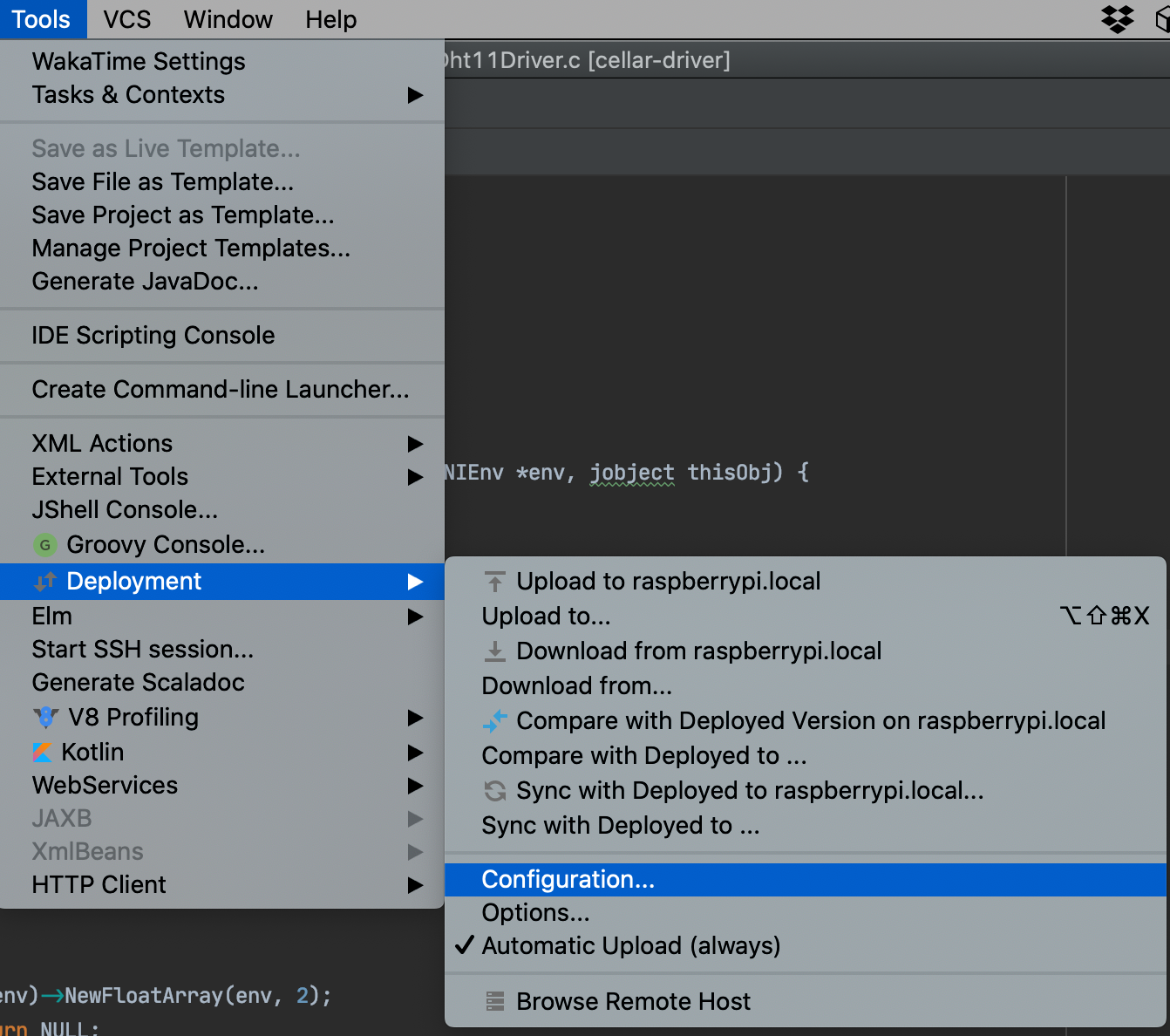
Task: Click the Kotlin logo icon
Action: tap(42, 752)
